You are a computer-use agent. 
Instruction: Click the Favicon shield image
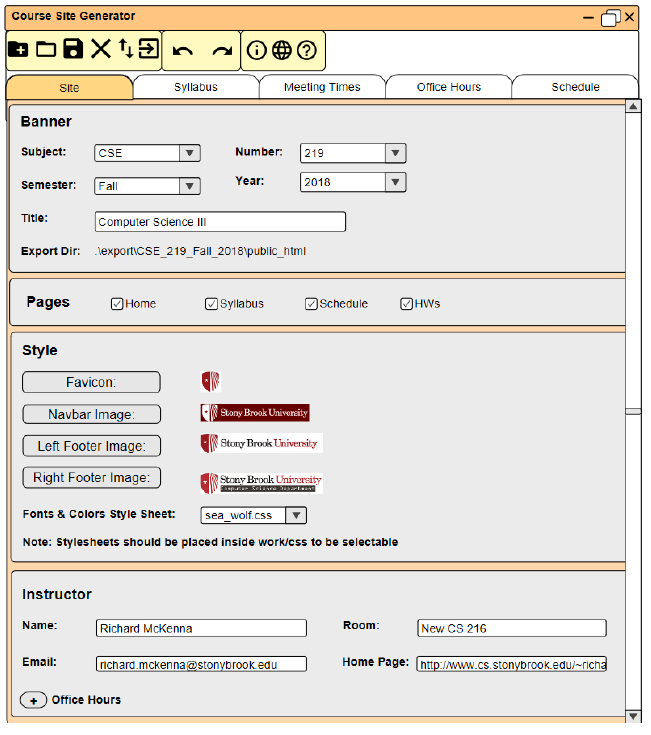tap(210, 382)
